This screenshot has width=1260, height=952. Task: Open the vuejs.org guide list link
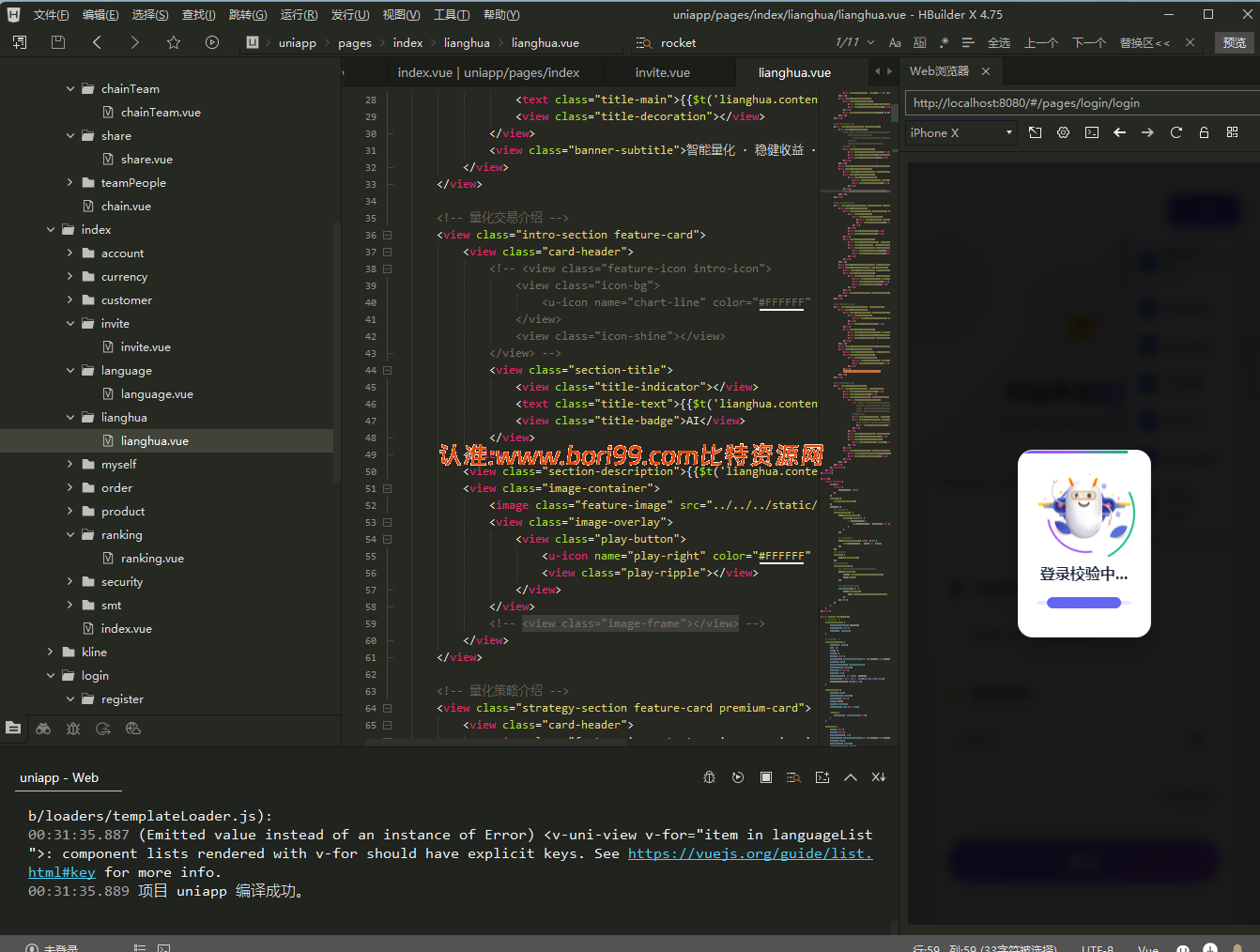point(750,853)
